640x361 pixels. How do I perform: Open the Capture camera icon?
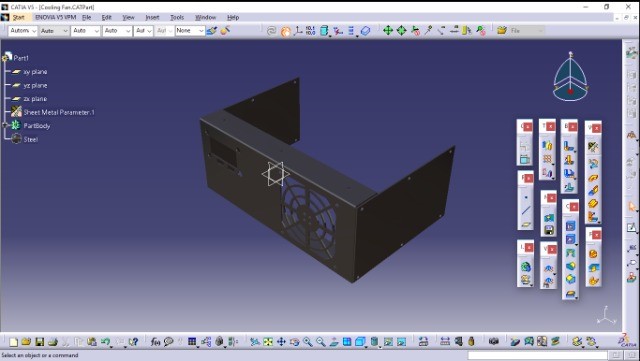point(493,341)
